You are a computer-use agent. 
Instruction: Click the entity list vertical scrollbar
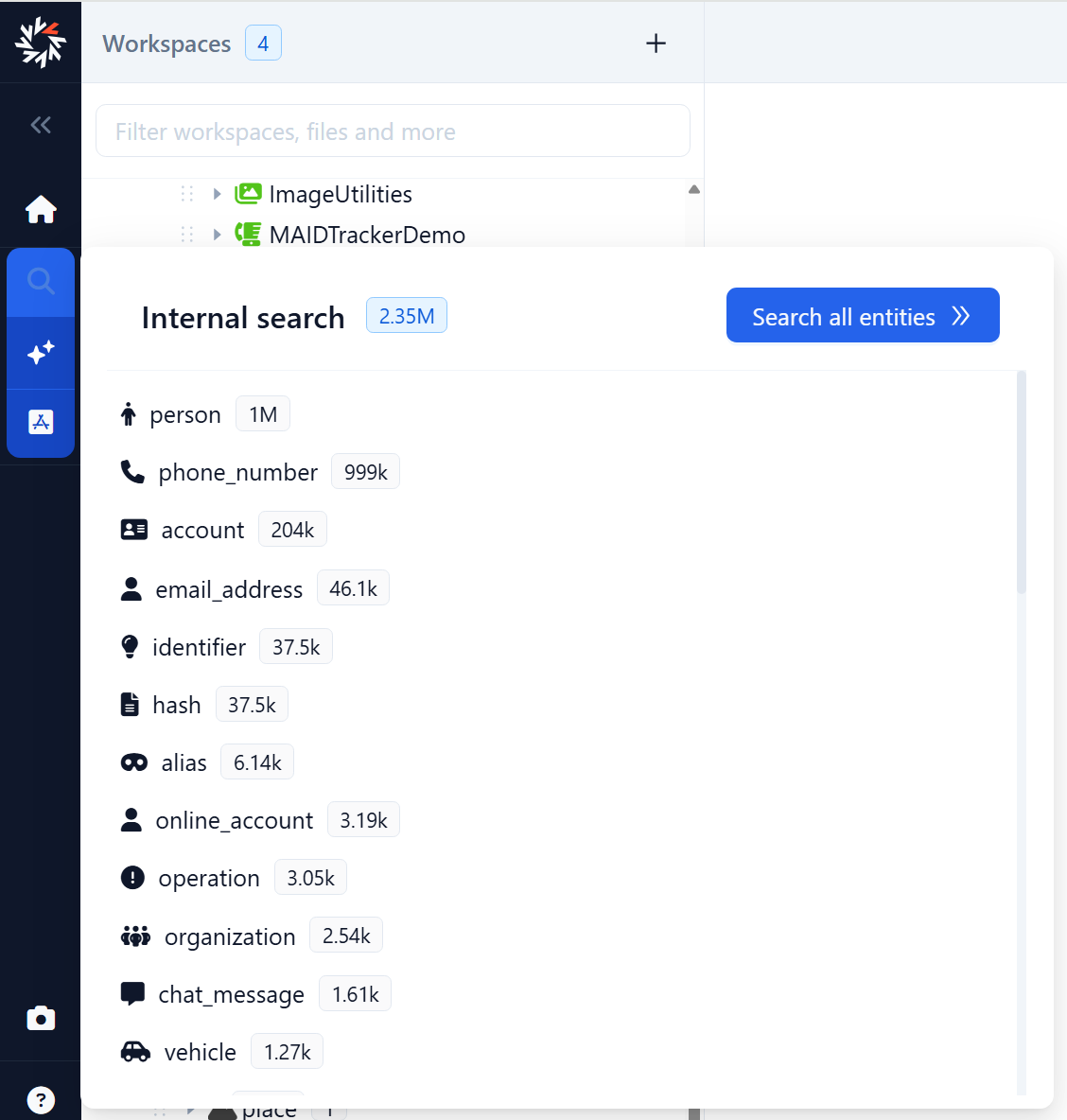(x=1021, y=482)
